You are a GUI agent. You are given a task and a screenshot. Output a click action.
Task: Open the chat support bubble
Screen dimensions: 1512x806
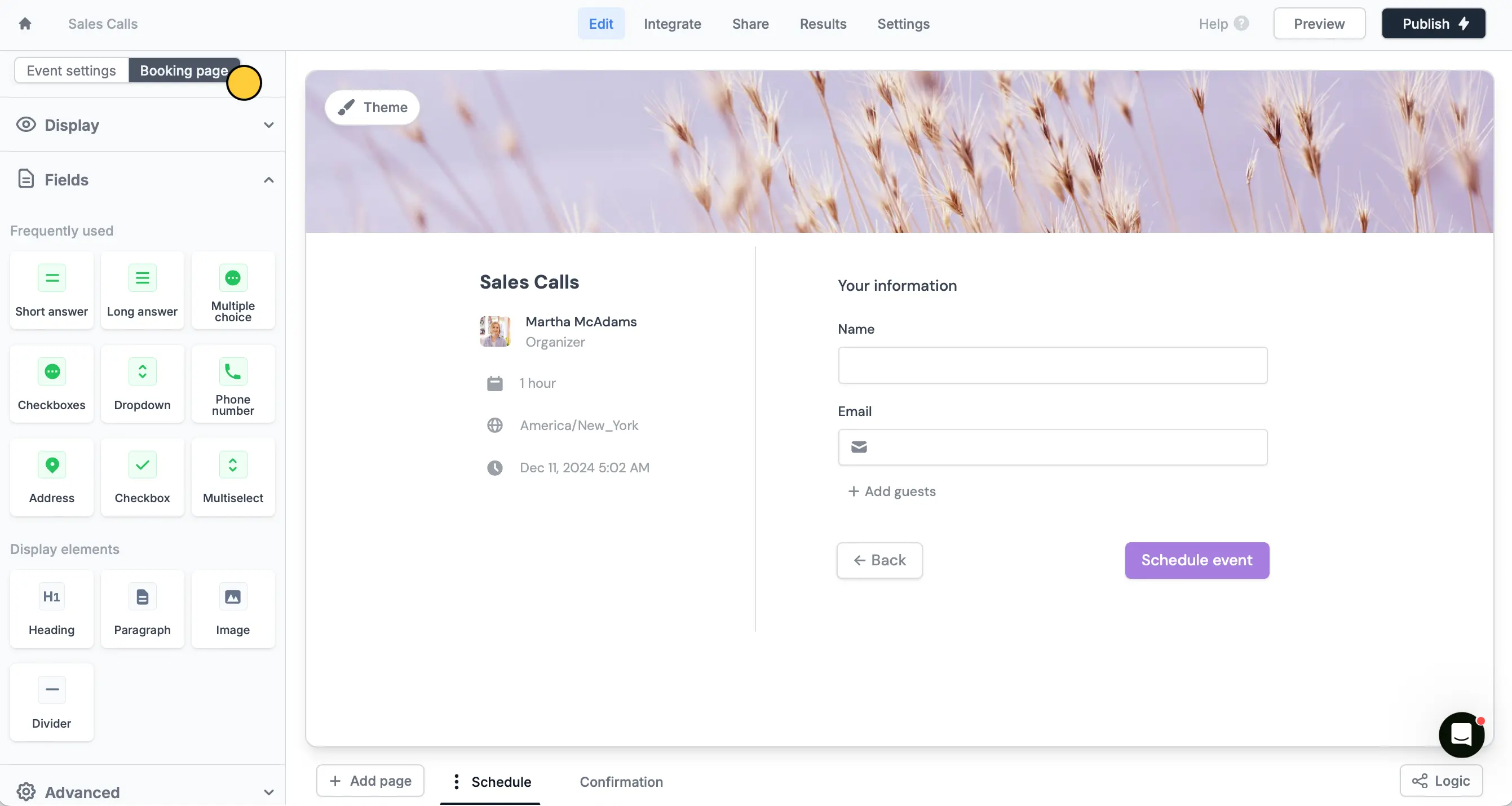(x=1461, y=734)
